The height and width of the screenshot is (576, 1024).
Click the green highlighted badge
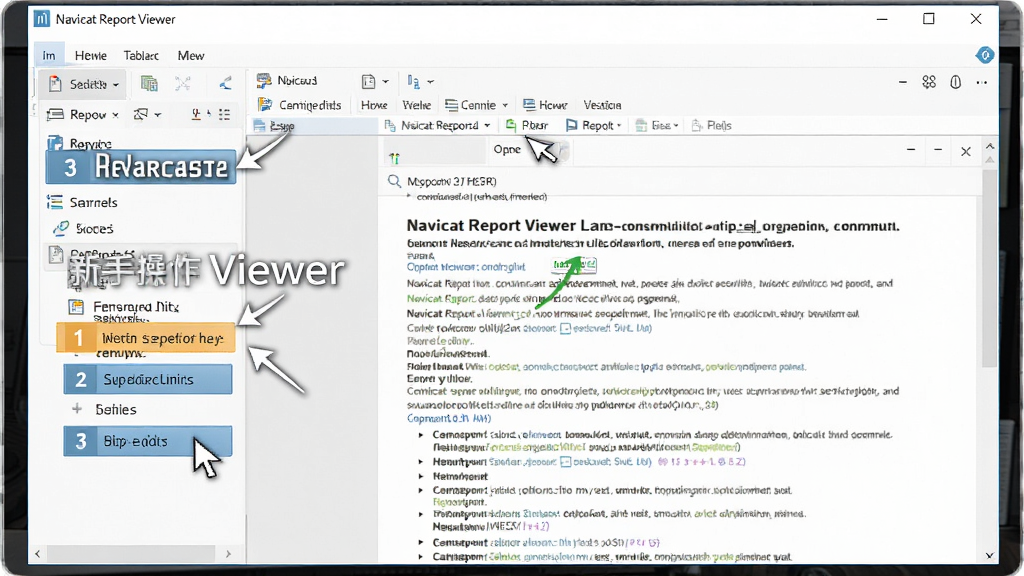click(574, 264)
